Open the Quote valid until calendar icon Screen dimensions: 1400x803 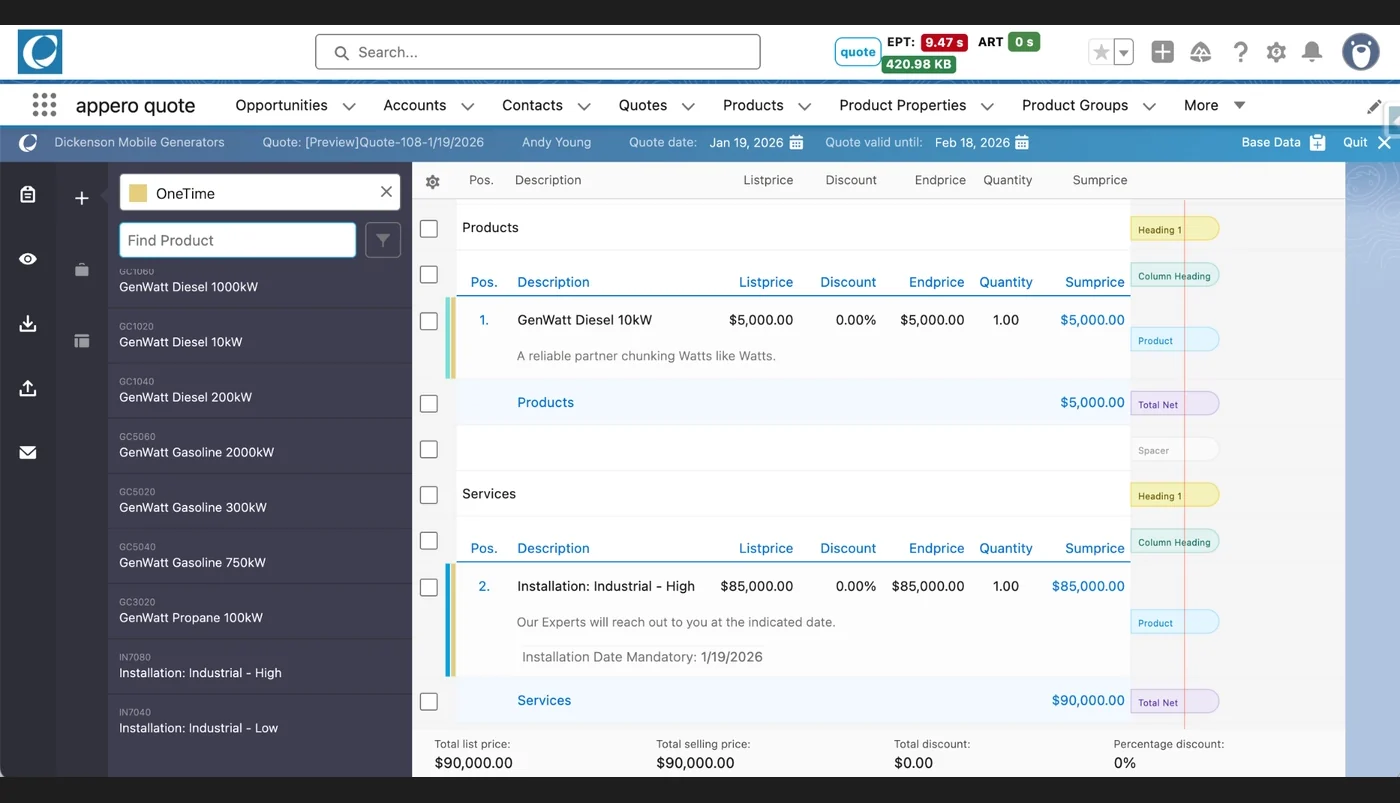(1022, 142)
